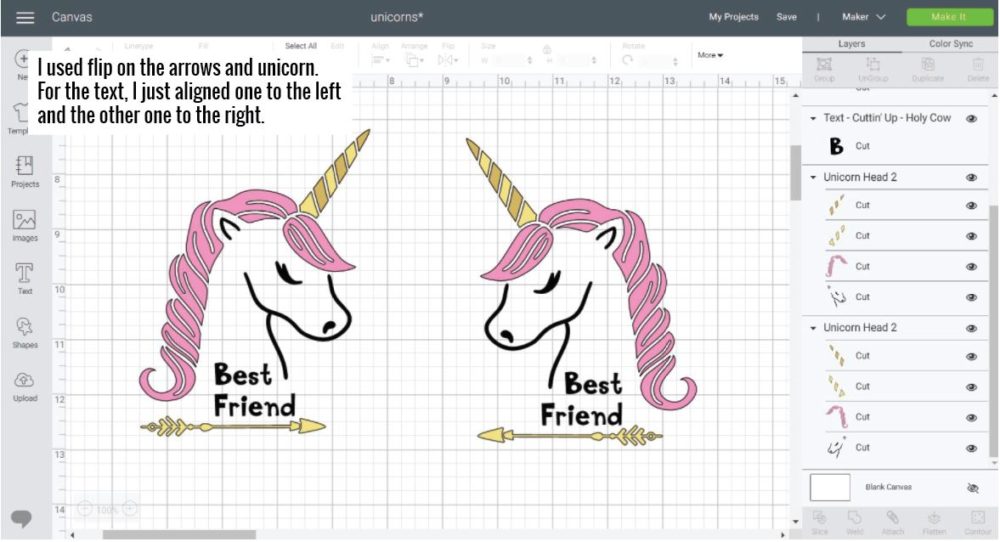Click the Blank Canvas white color swatch
This screenshot has height=542, width=1000.
[x=830, y=487]
